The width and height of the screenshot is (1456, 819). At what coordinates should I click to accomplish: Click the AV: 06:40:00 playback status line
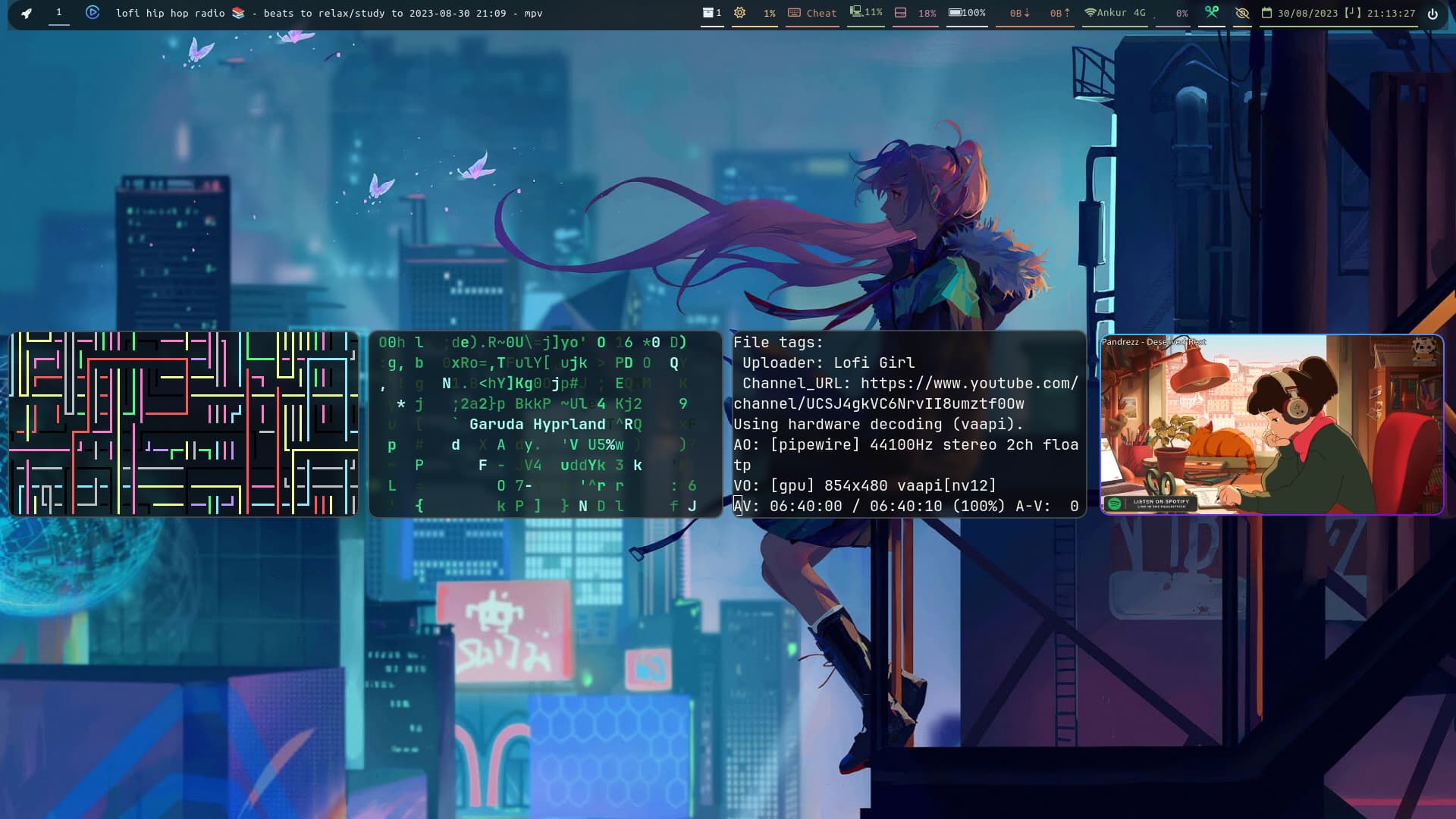click(905, 506)
